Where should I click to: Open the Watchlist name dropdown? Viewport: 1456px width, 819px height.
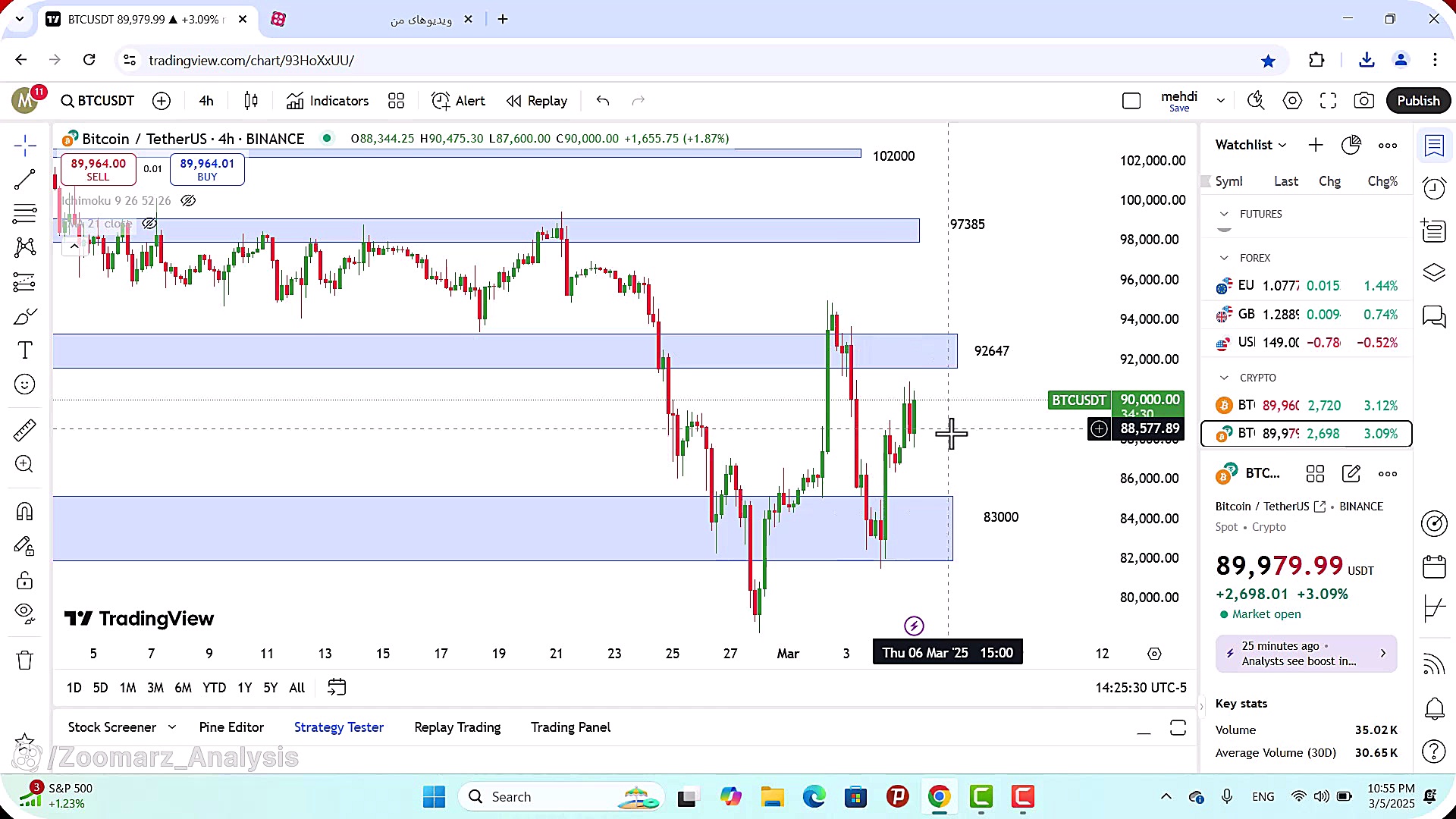1250,145
